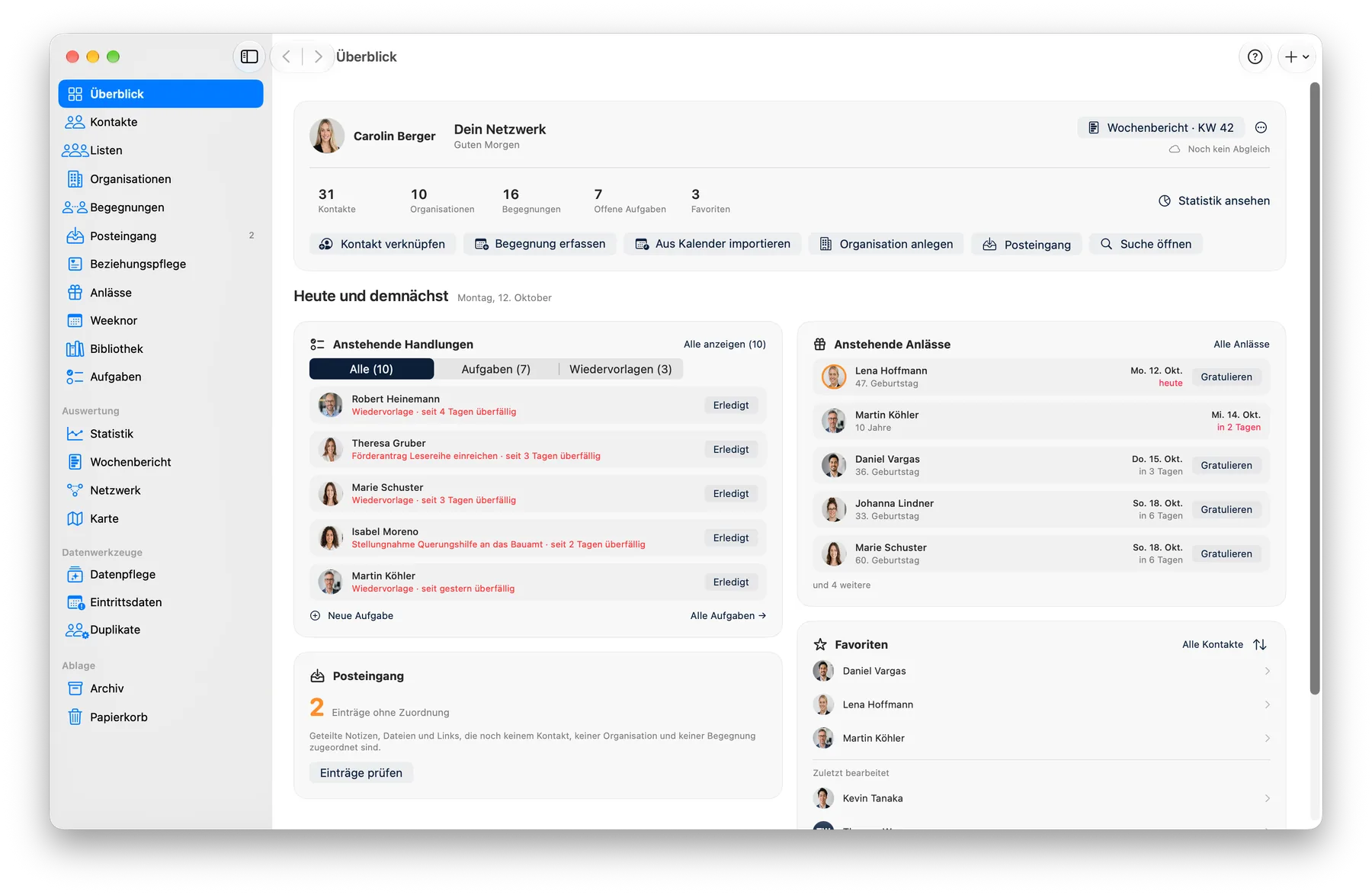Click Gratulieren for Lena Hoffmann
1372x895 pixels.
(x=1226, y=377)
